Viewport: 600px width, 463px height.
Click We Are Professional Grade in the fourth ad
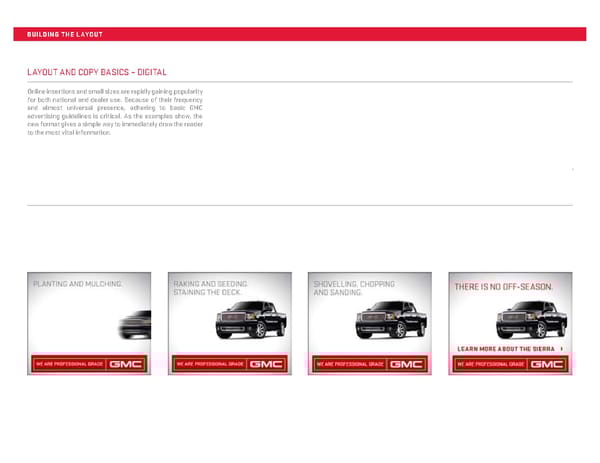tap(489, 364)
